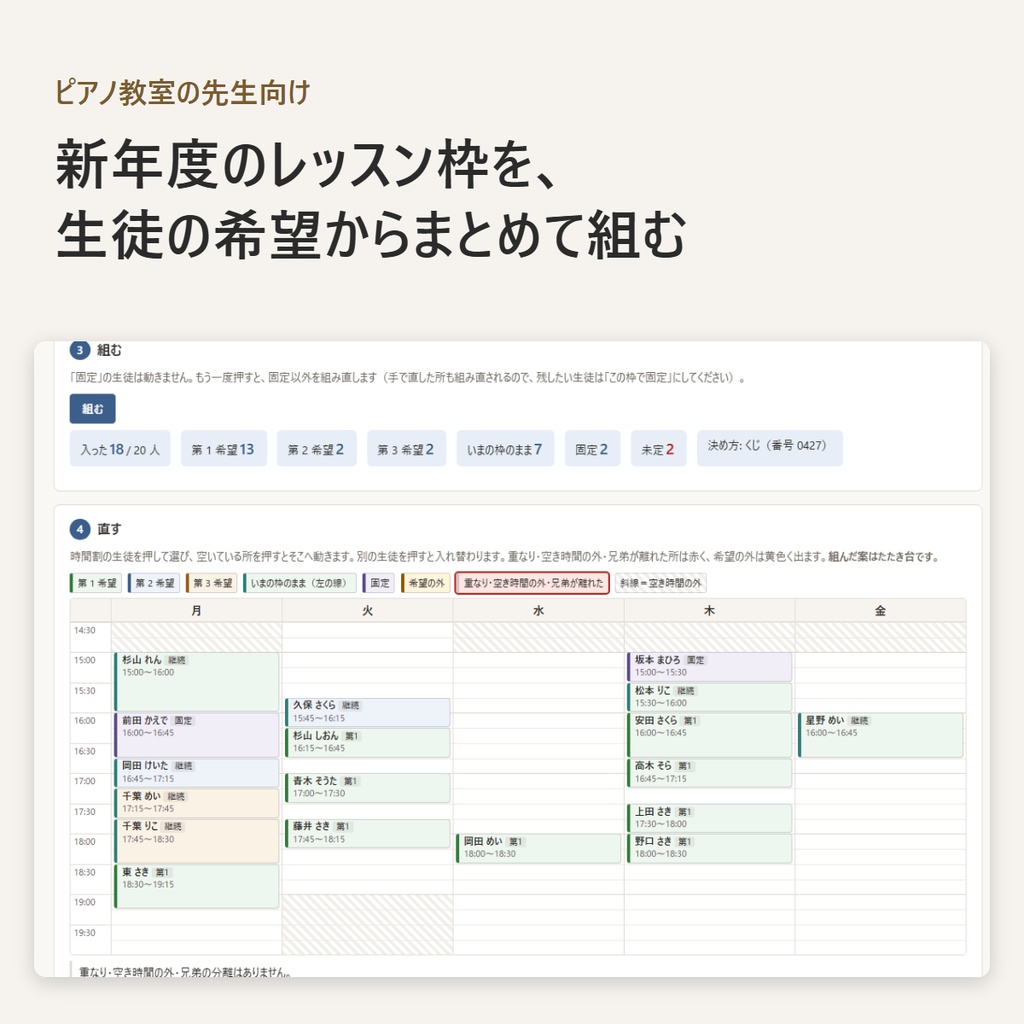Click the 金 column header
1024x1024 pixels.
881,611
